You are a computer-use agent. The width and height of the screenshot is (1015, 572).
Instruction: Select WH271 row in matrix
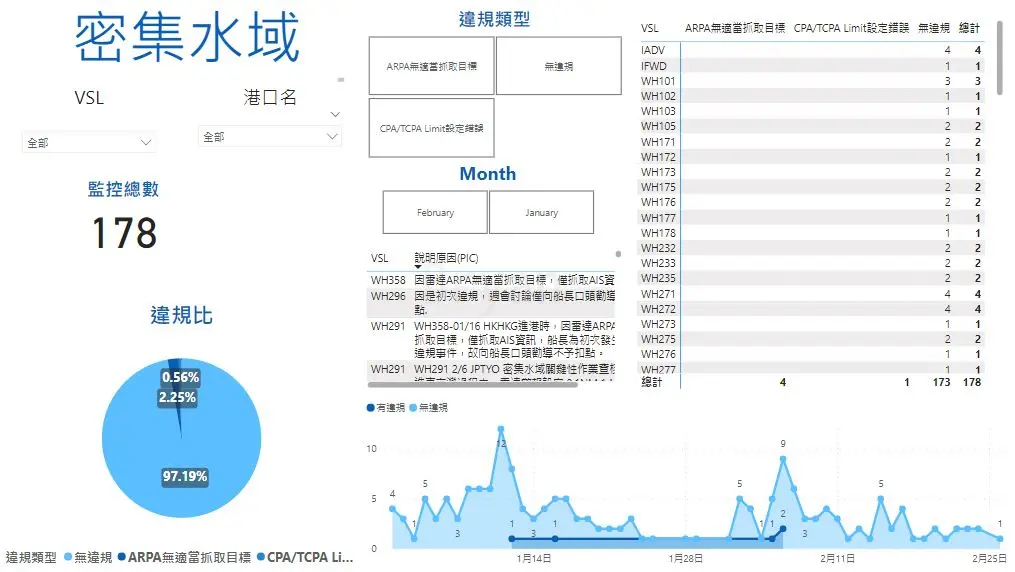(812, 294)
